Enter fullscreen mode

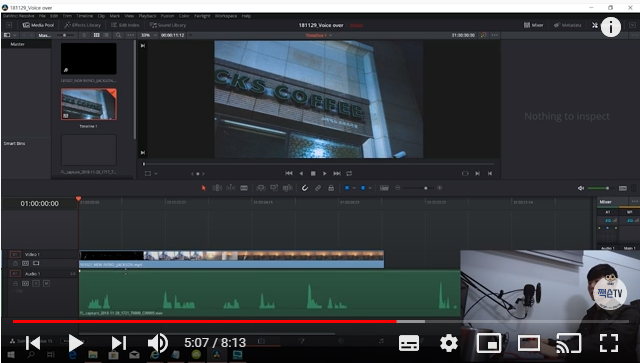click(x=609, y=343)
